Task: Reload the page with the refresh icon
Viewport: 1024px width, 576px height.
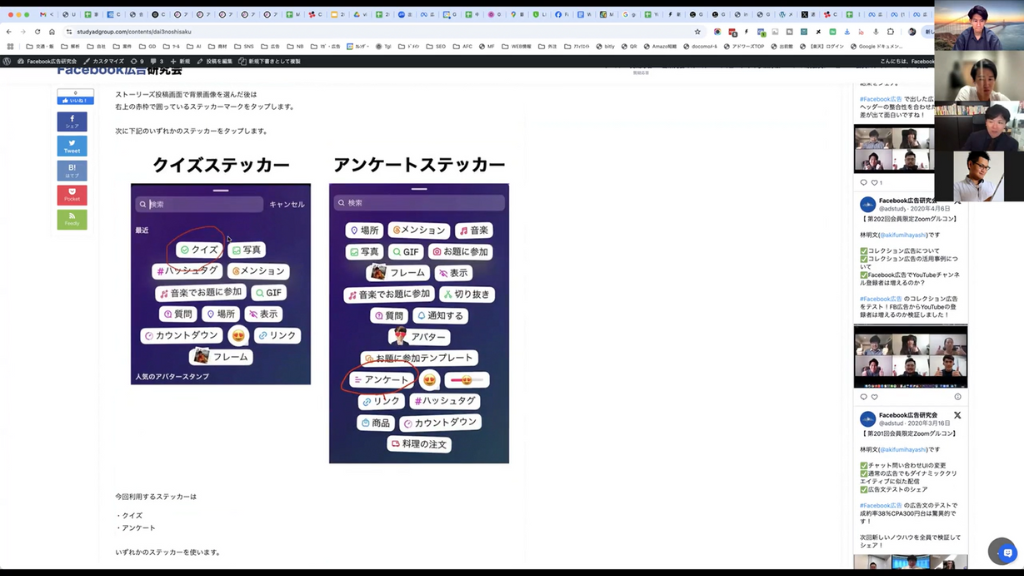Action: tap(37, 31)
